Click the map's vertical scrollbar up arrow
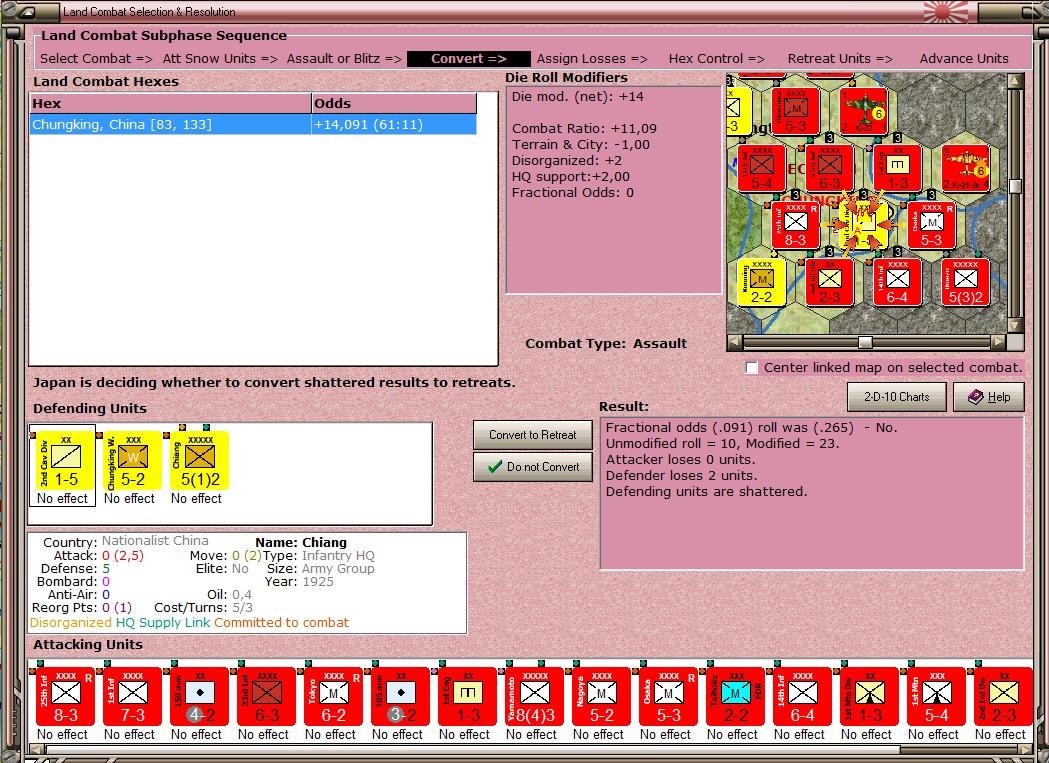 (1015, 81)
